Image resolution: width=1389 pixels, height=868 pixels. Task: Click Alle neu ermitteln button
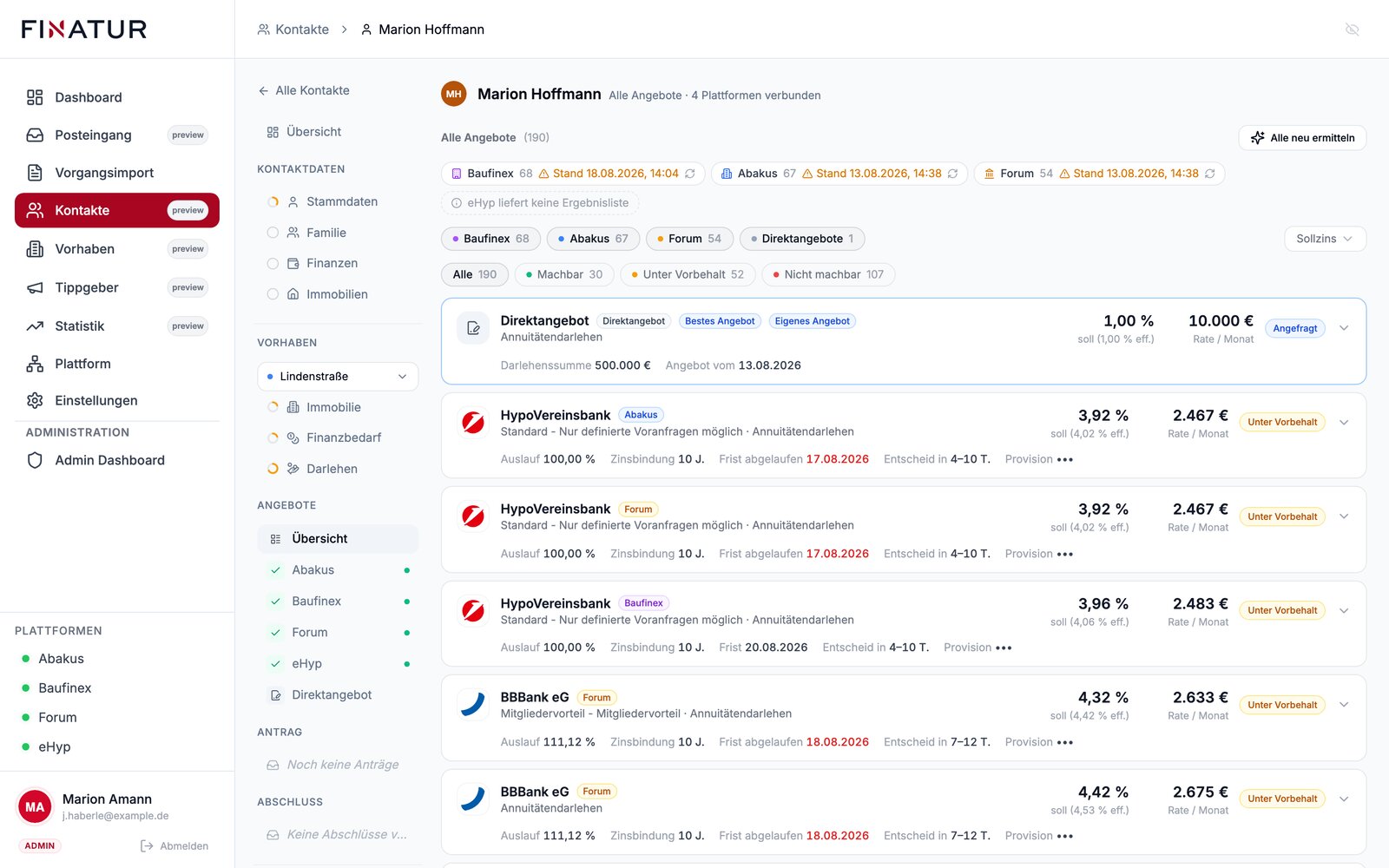[1302, 138]
